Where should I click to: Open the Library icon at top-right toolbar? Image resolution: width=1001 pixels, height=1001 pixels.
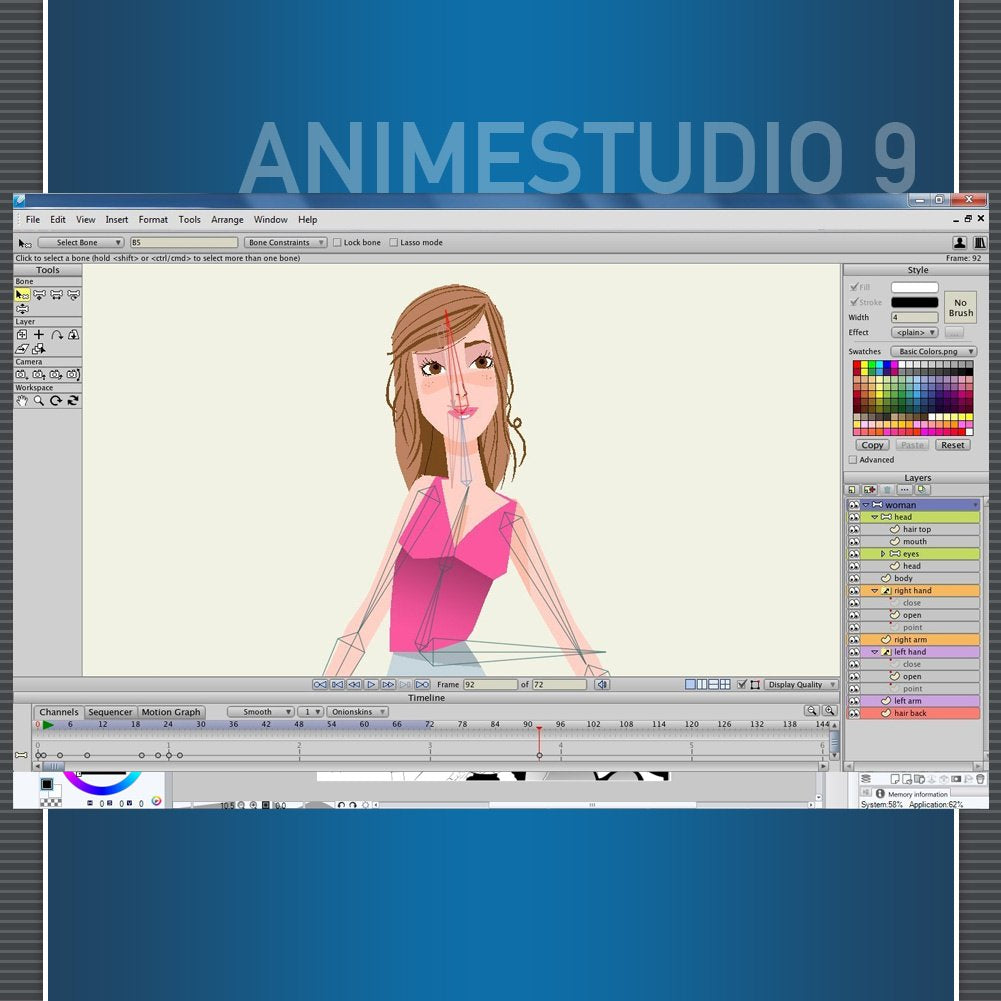980,243
